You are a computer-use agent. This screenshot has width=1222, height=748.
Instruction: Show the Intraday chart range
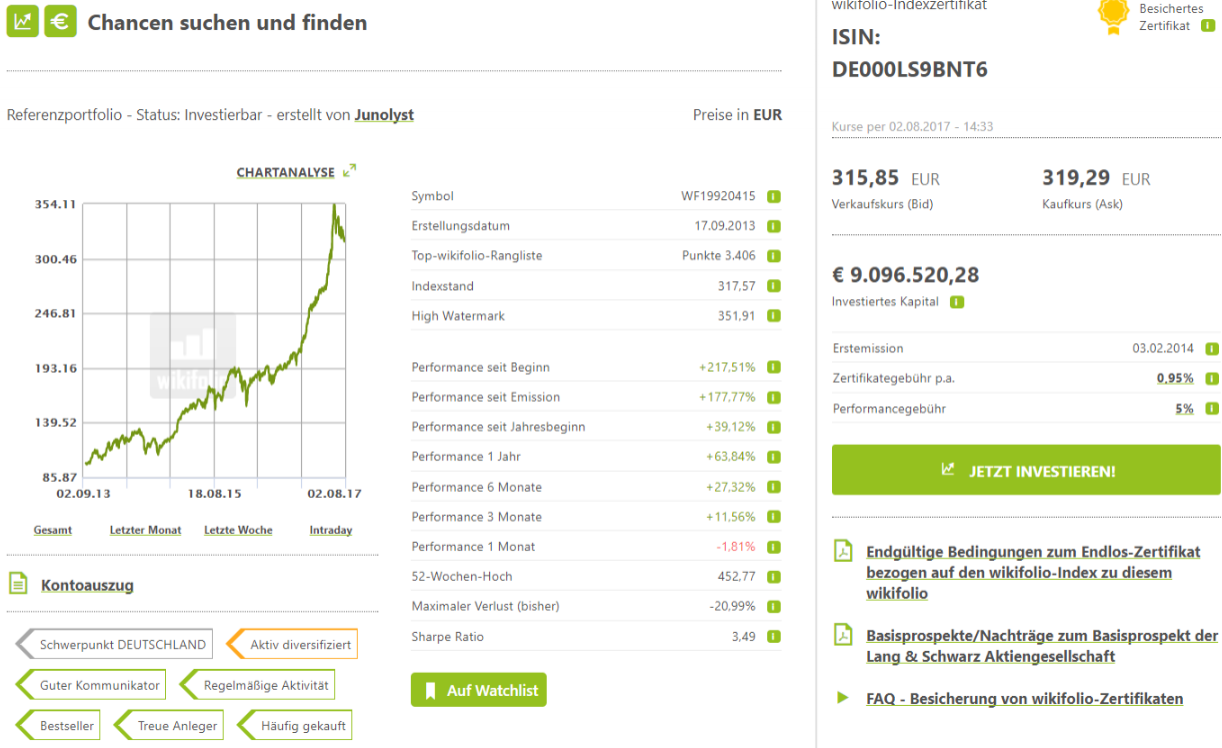point(330,530)
